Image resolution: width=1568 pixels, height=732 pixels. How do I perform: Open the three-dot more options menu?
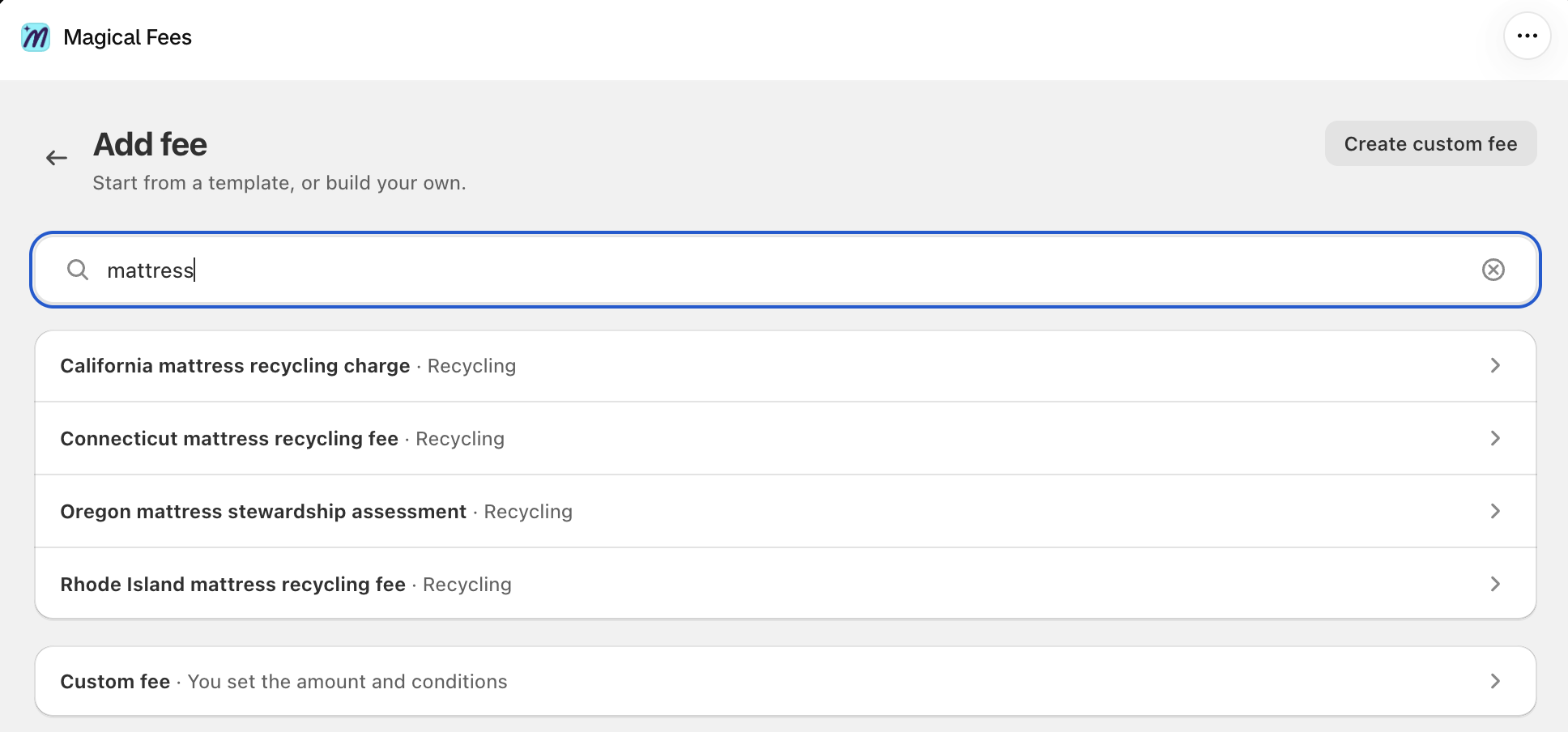[x=1527, y=36]
